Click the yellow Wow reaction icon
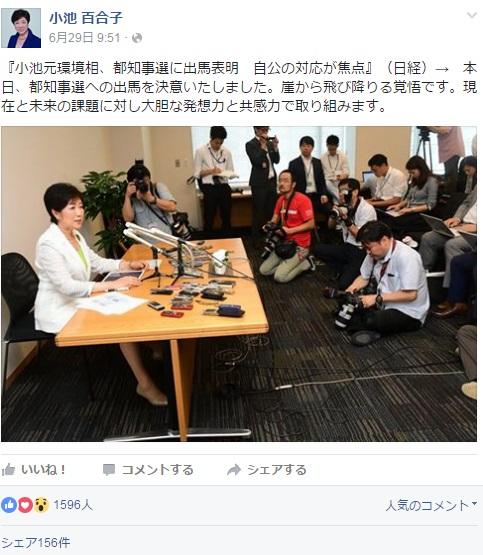 [41, 505]
